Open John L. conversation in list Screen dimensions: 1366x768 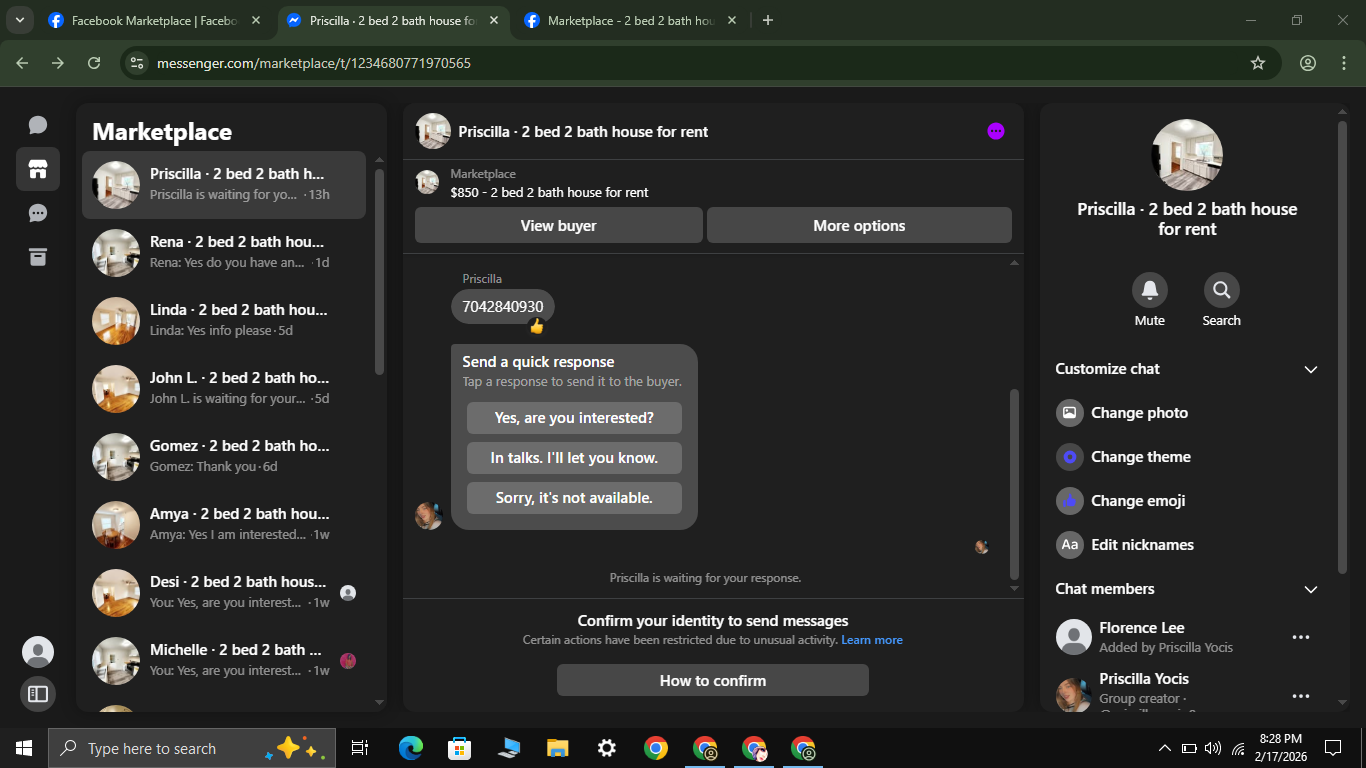click(224, 389)
